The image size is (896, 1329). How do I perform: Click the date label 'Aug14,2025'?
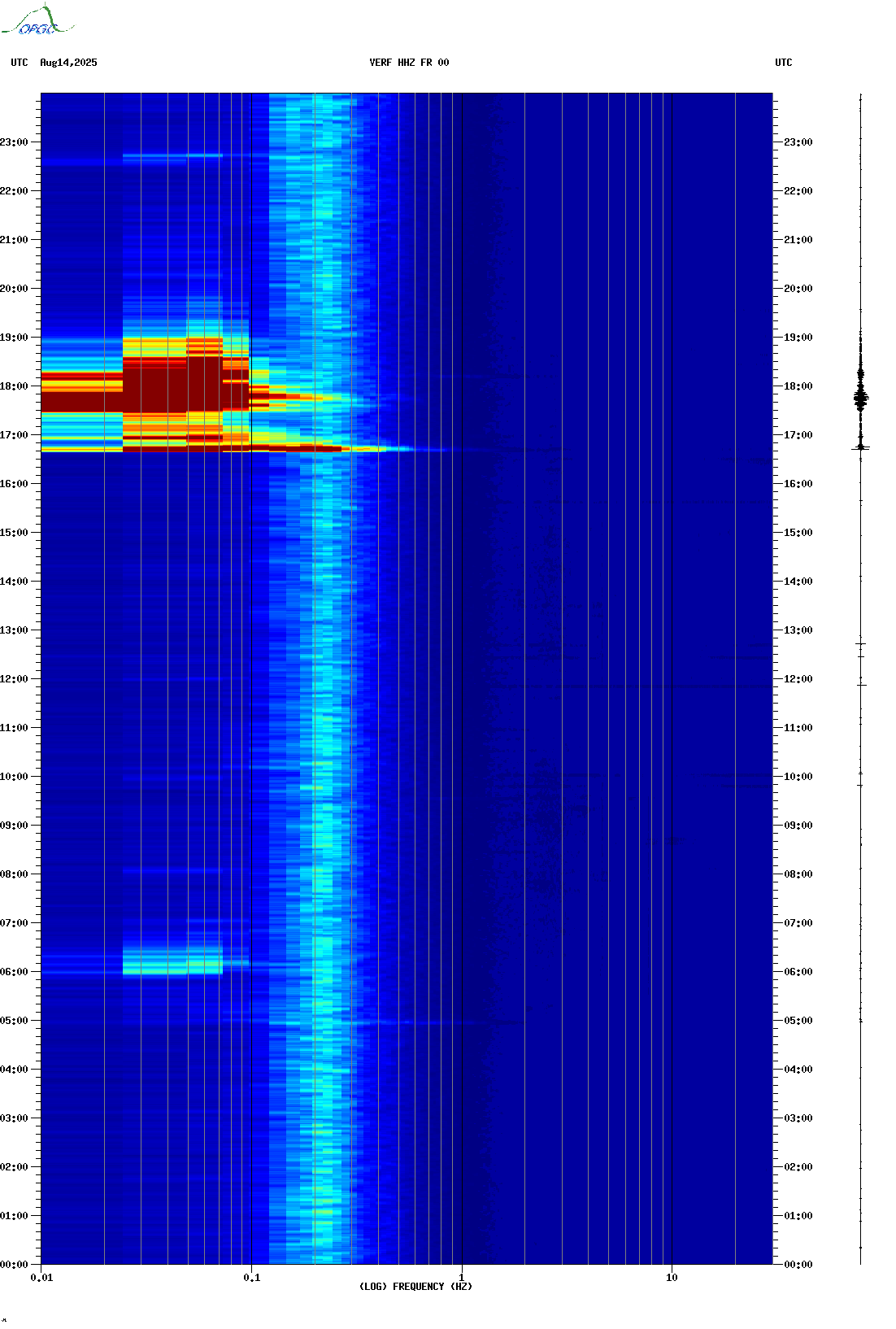coord(68,63)
